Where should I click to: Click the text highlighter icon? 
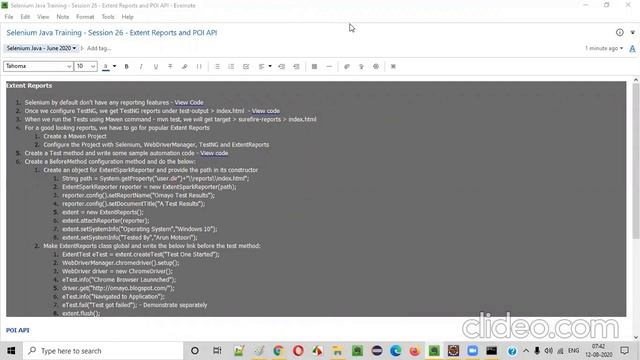click(x=184, y=67)
